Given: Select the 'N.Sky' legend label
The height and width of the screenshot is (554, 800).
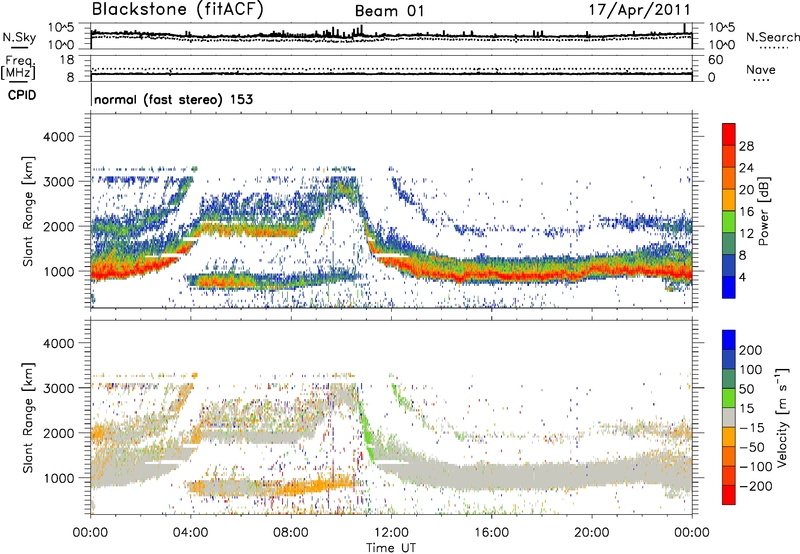Looking at the screenshot, I should pos(19,37).
